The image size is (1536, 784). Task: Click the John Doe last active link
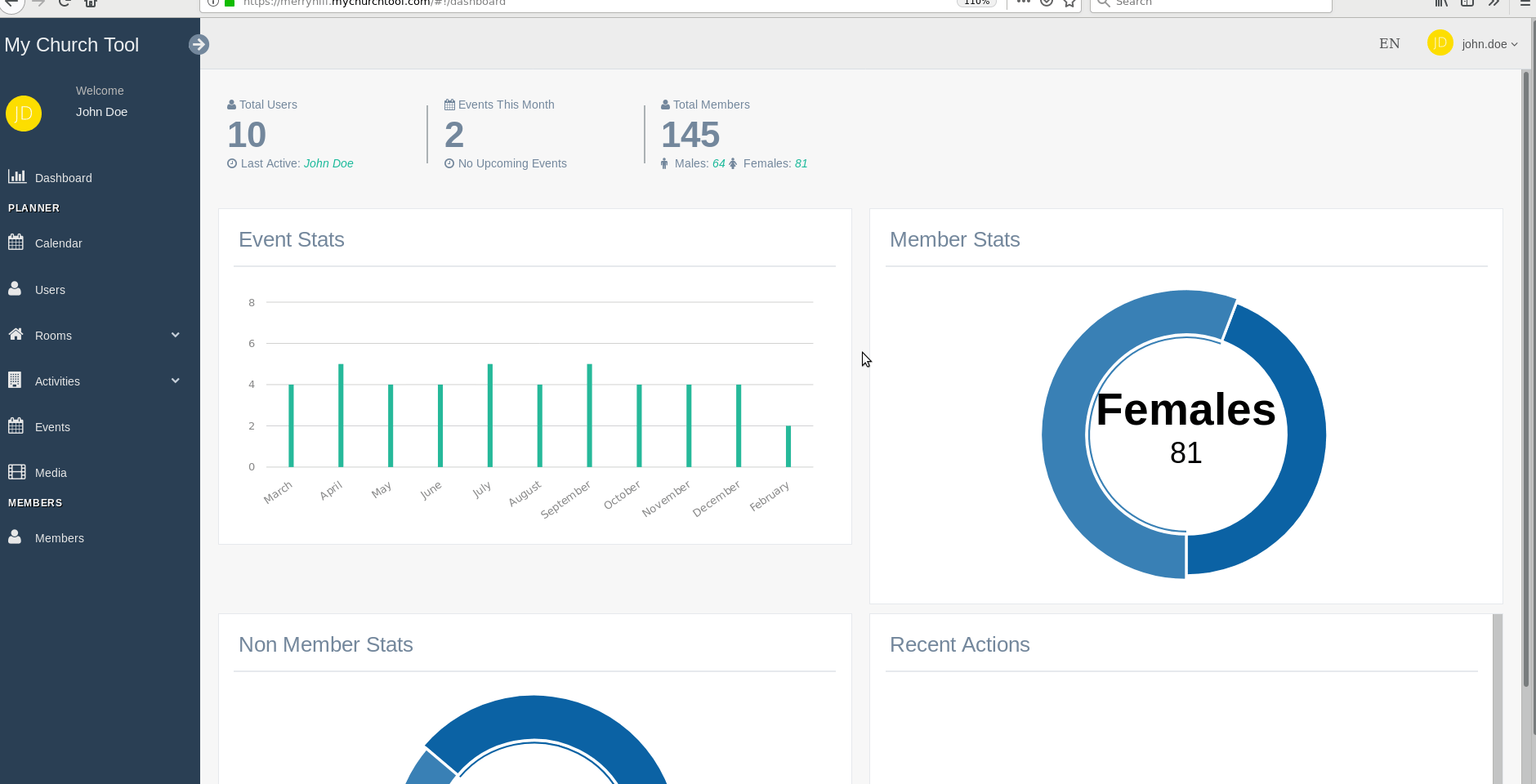point(328,163)
